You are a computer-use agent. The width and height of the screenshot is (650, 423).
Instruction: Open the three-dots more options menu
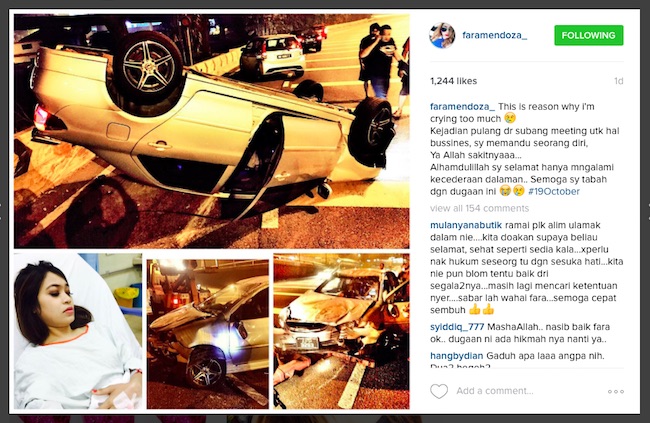(616, 391)
